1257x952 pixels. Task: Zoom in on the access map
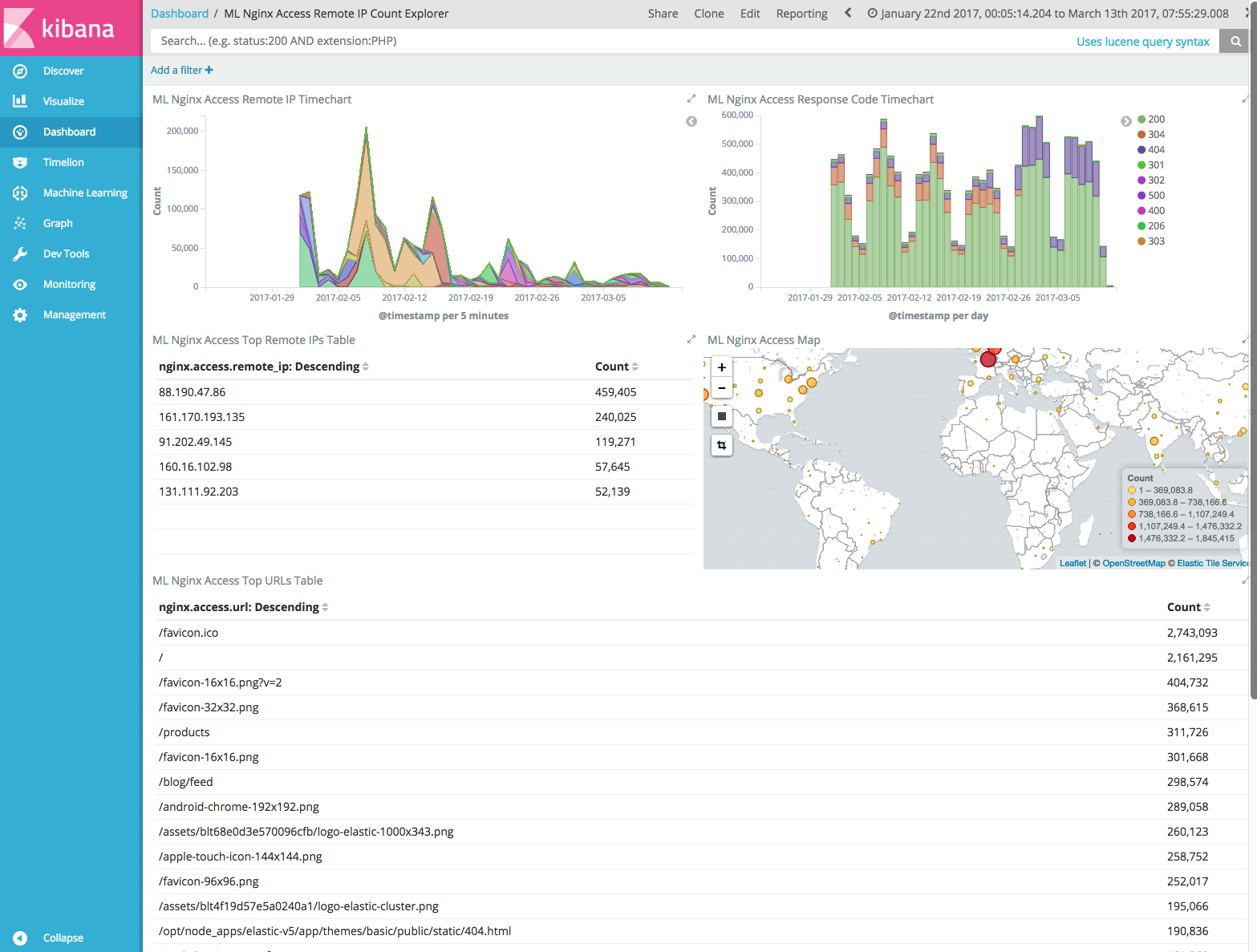pyautogui.click(x=722, y=367)
